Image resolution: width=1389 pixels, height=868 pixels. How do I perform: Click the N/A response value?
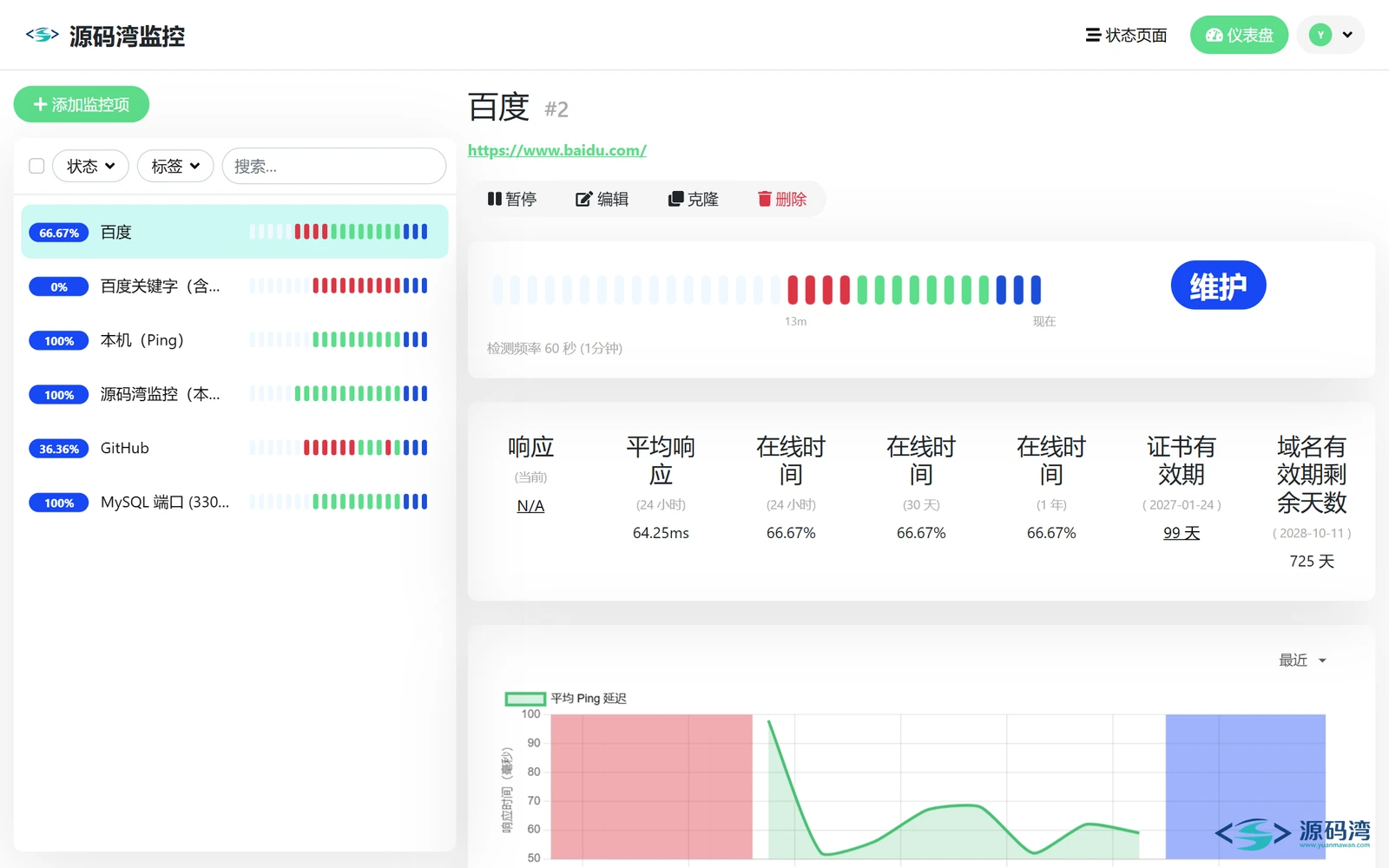[x=530, y=506]
